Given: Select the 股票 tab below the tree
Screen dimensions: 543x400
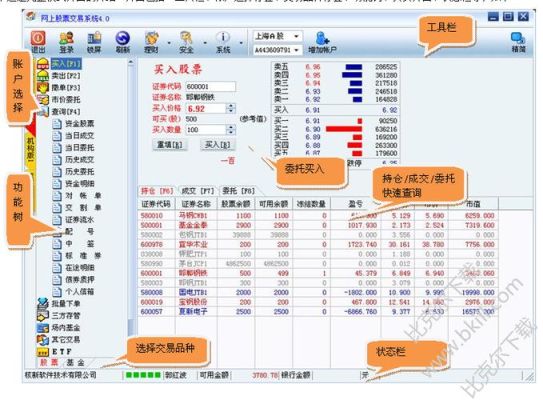Looking at the screenshot, I should (49, 363).
